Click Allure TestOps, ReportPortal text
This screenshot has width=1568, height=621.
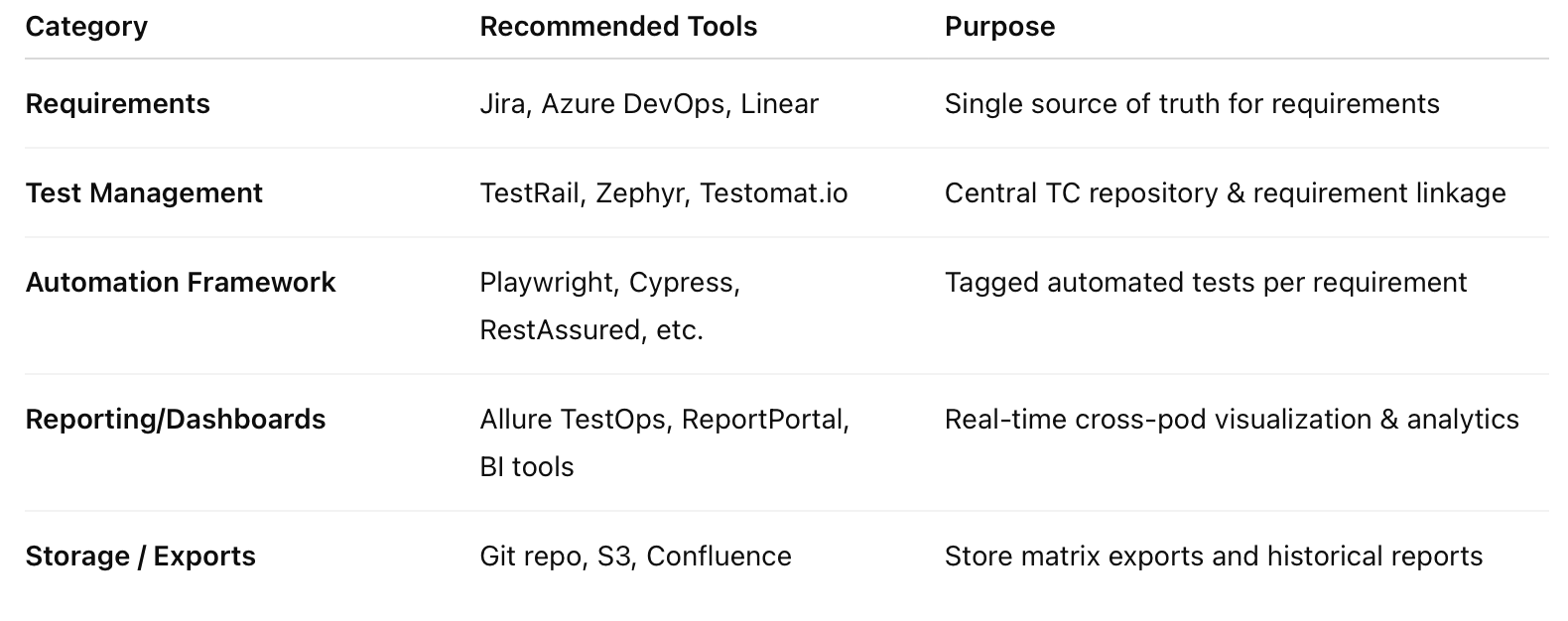click(x=664, y=420)
